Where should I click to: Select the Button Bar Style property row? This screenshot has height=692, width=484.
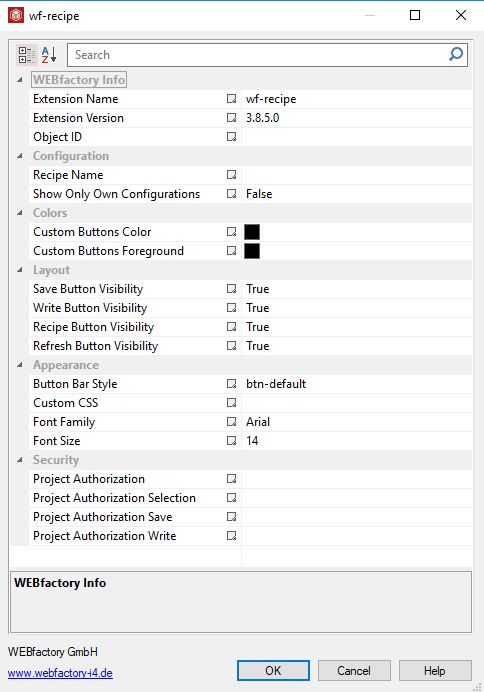(250, 384)
